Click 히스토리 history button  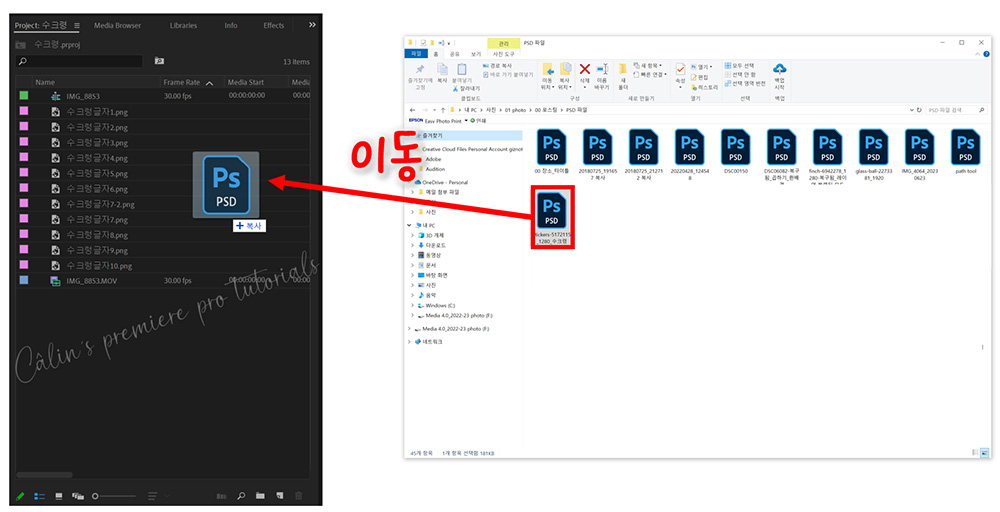(705, 87)
